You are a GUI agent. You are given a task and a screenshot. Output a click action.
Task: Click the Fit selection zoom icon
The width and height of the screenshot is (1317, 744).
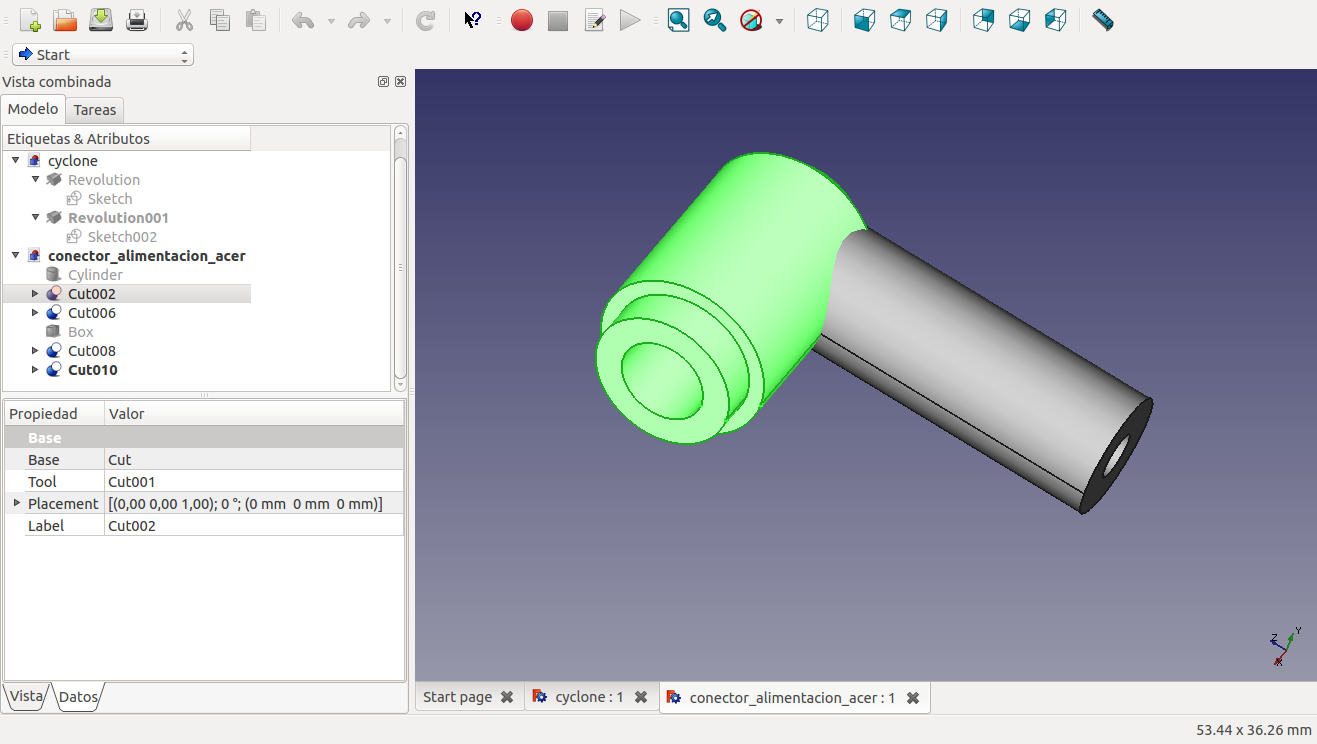coord(715,20)
